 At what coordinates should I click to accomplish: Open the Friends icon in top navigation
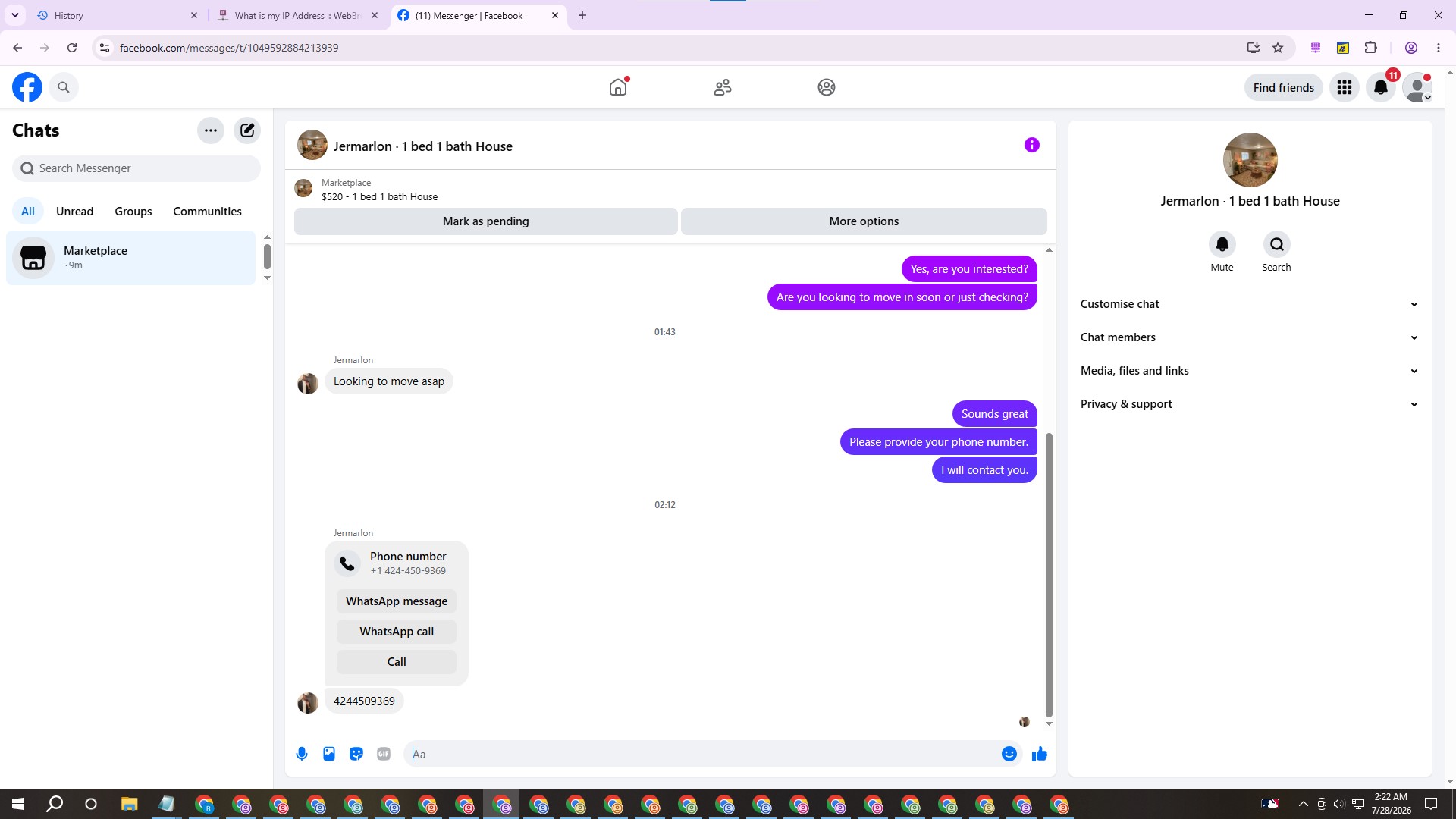click(723, 87)
